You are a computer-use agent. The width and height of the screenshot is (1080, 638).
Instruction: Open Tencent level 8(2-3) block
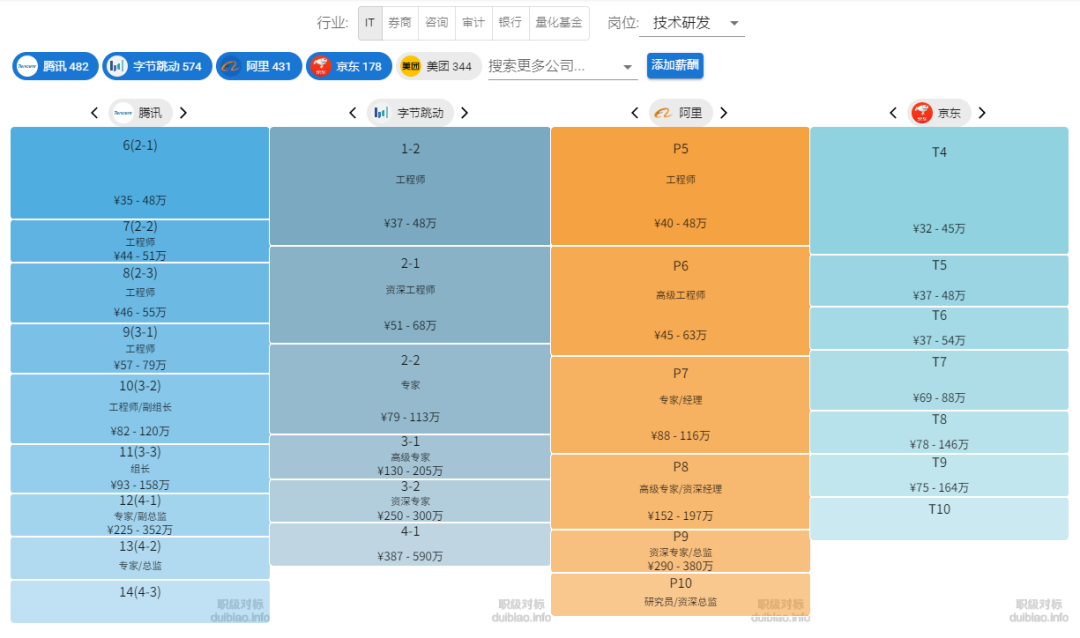[x=140, y=293]
